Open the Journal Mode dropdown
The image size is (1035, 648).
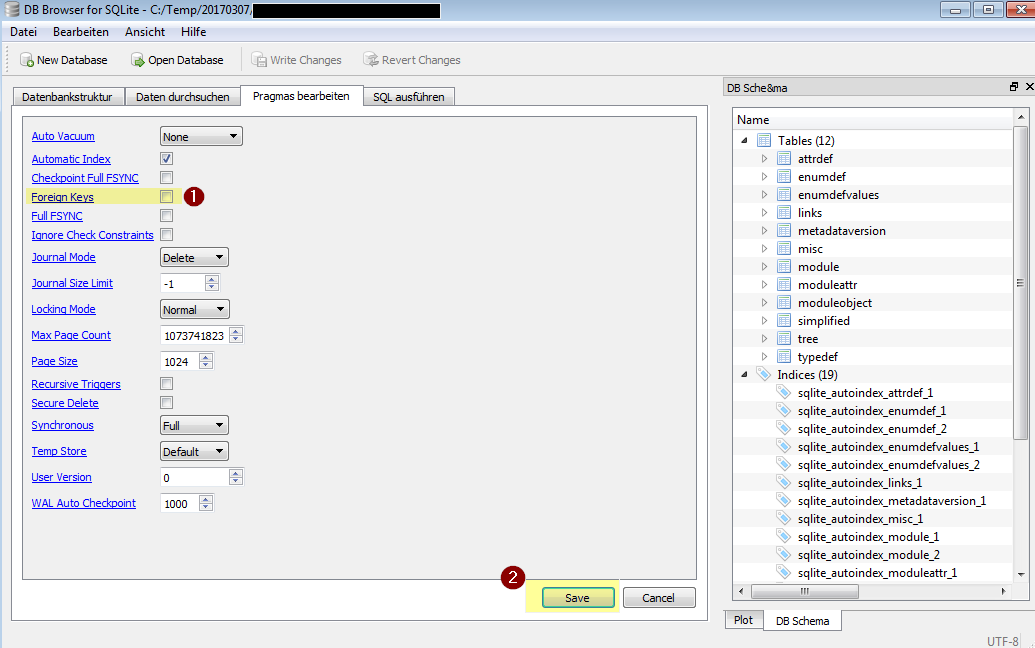195,258
